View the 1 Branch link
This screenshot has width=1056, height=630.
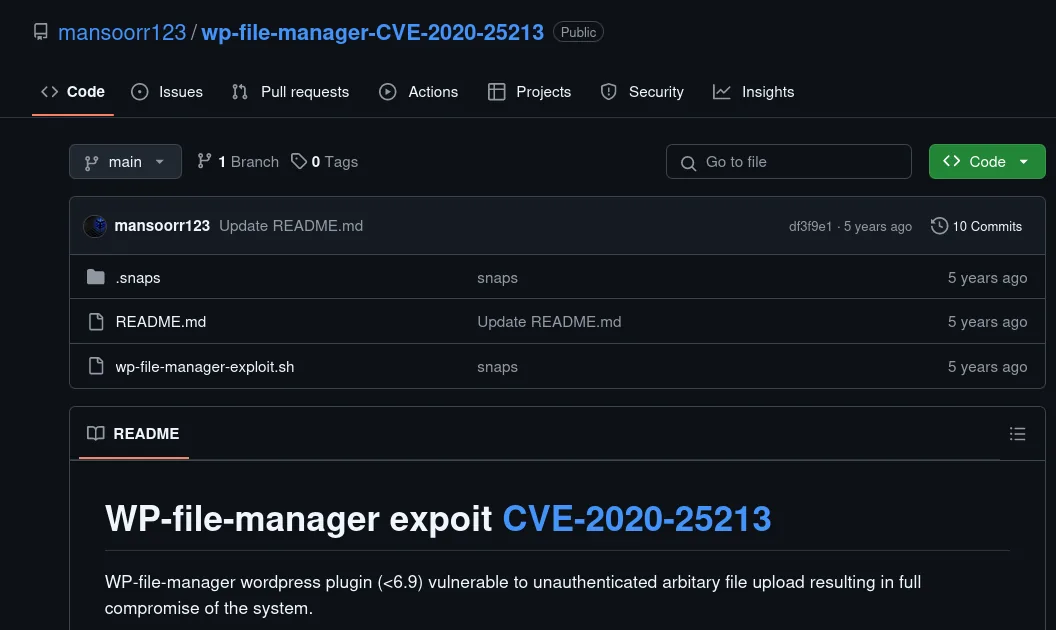click(238, 162)
